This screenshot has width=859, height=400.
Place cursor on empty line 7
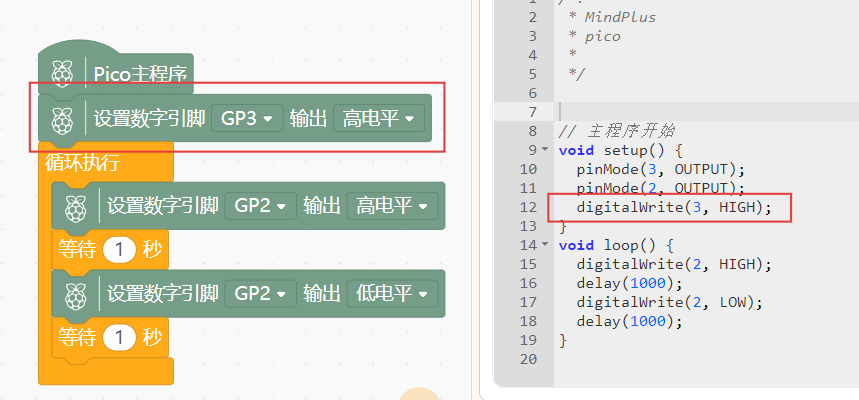tap(706, 112)
